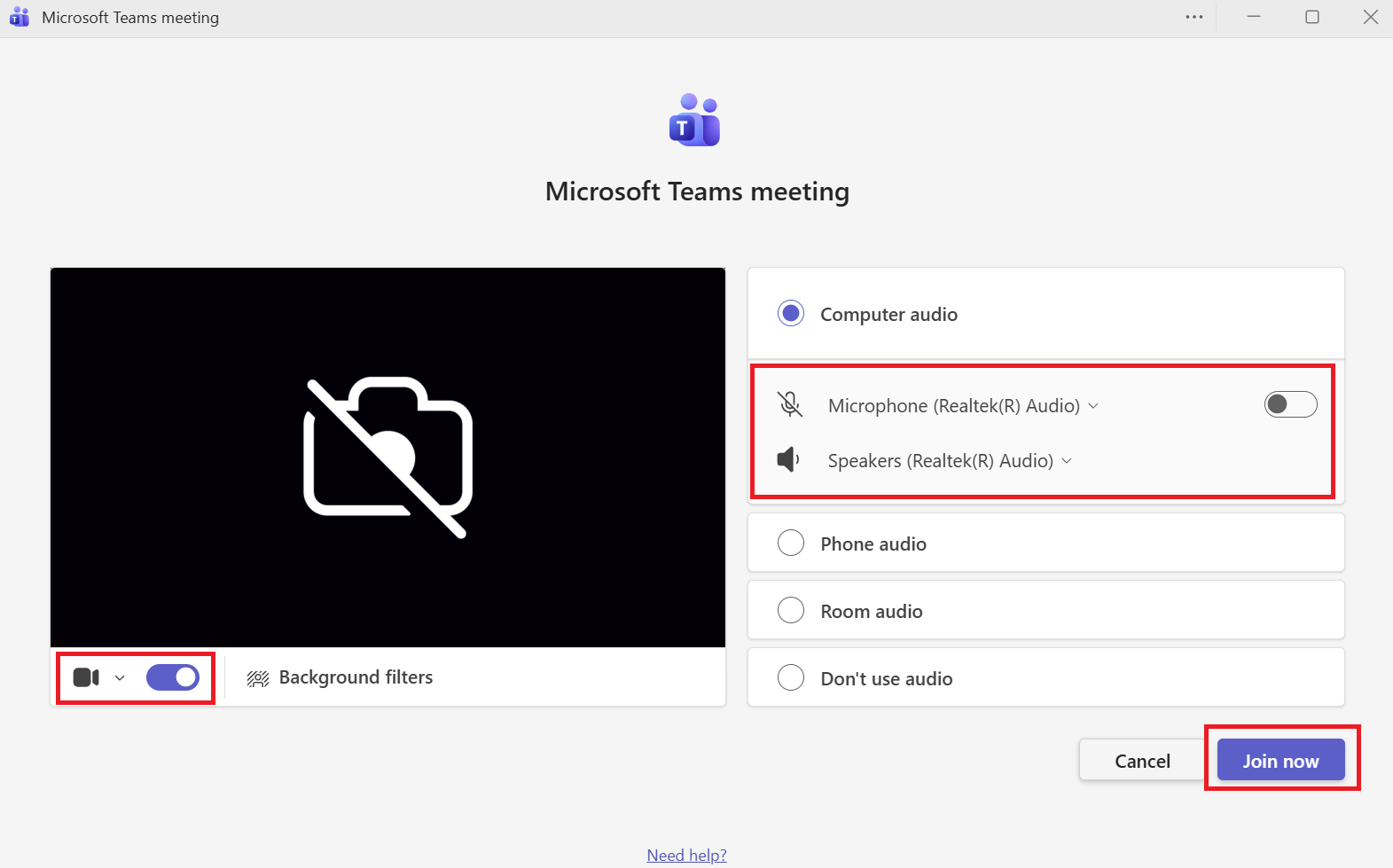
Task: Click the muted microphone icon
Action: [x=790, y=404]
